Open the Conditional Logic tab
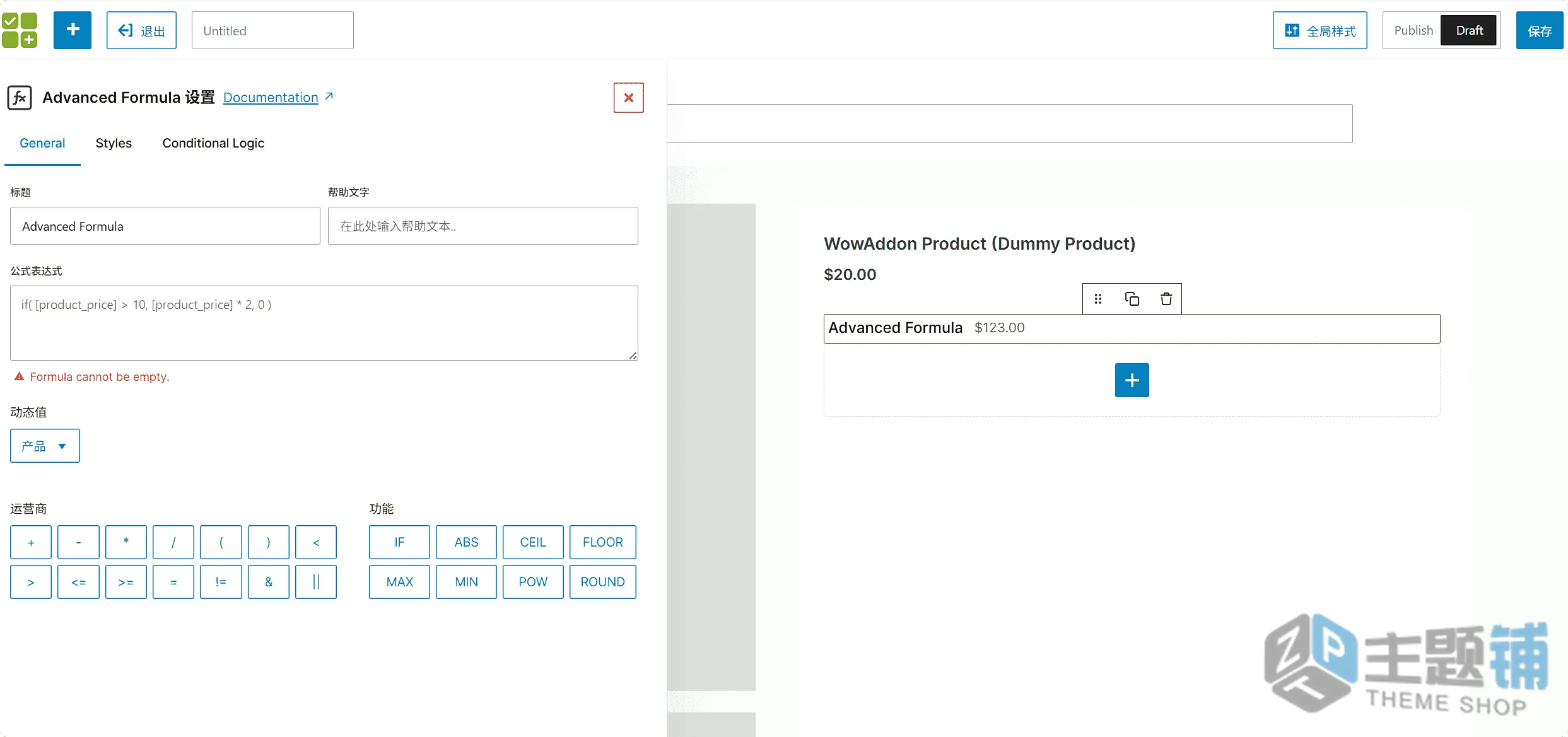The height and width of the screenshot is (737, 1568). (213, 143)
